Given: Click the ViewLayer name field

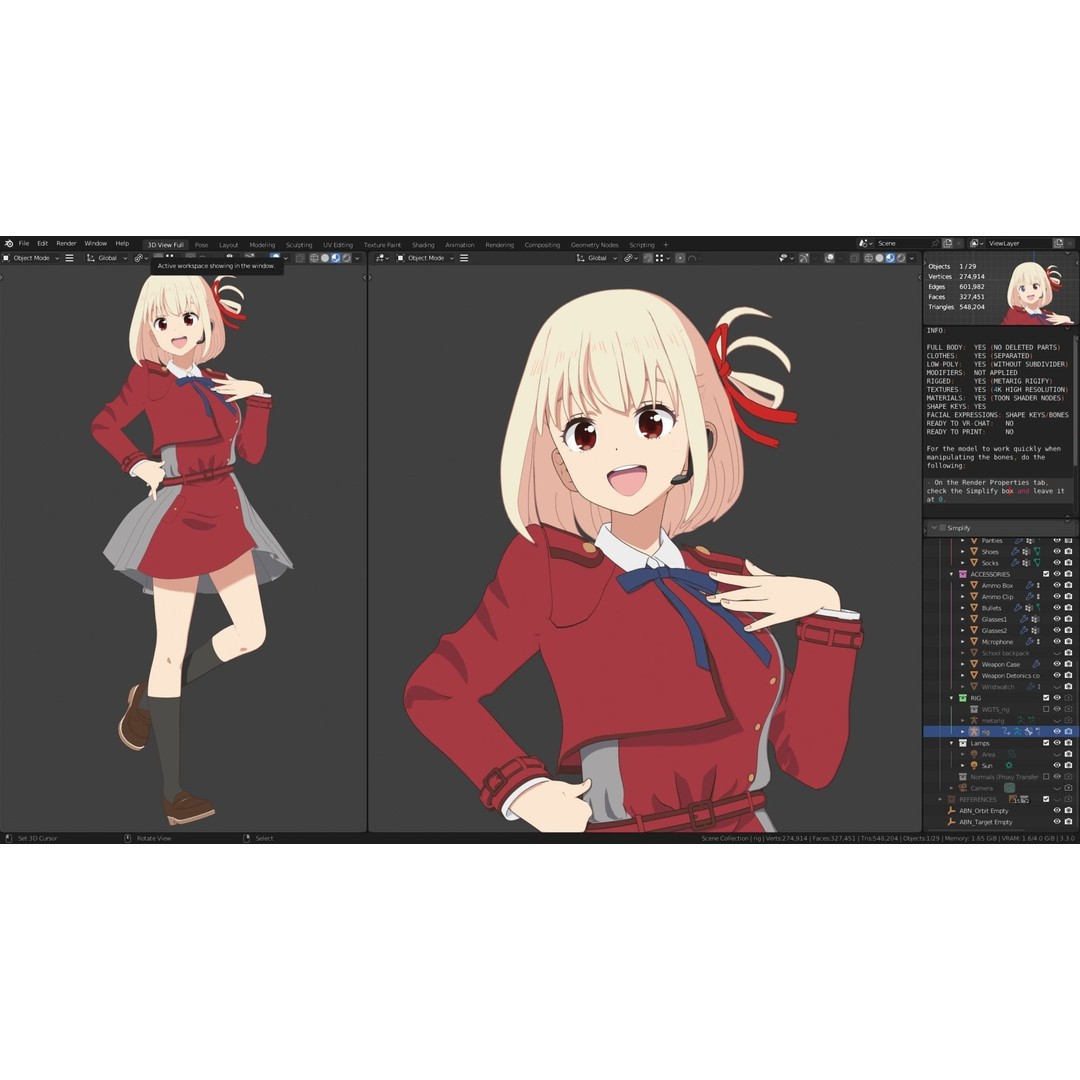Looking at the screenshot, I should click(x=1019, y=243).
